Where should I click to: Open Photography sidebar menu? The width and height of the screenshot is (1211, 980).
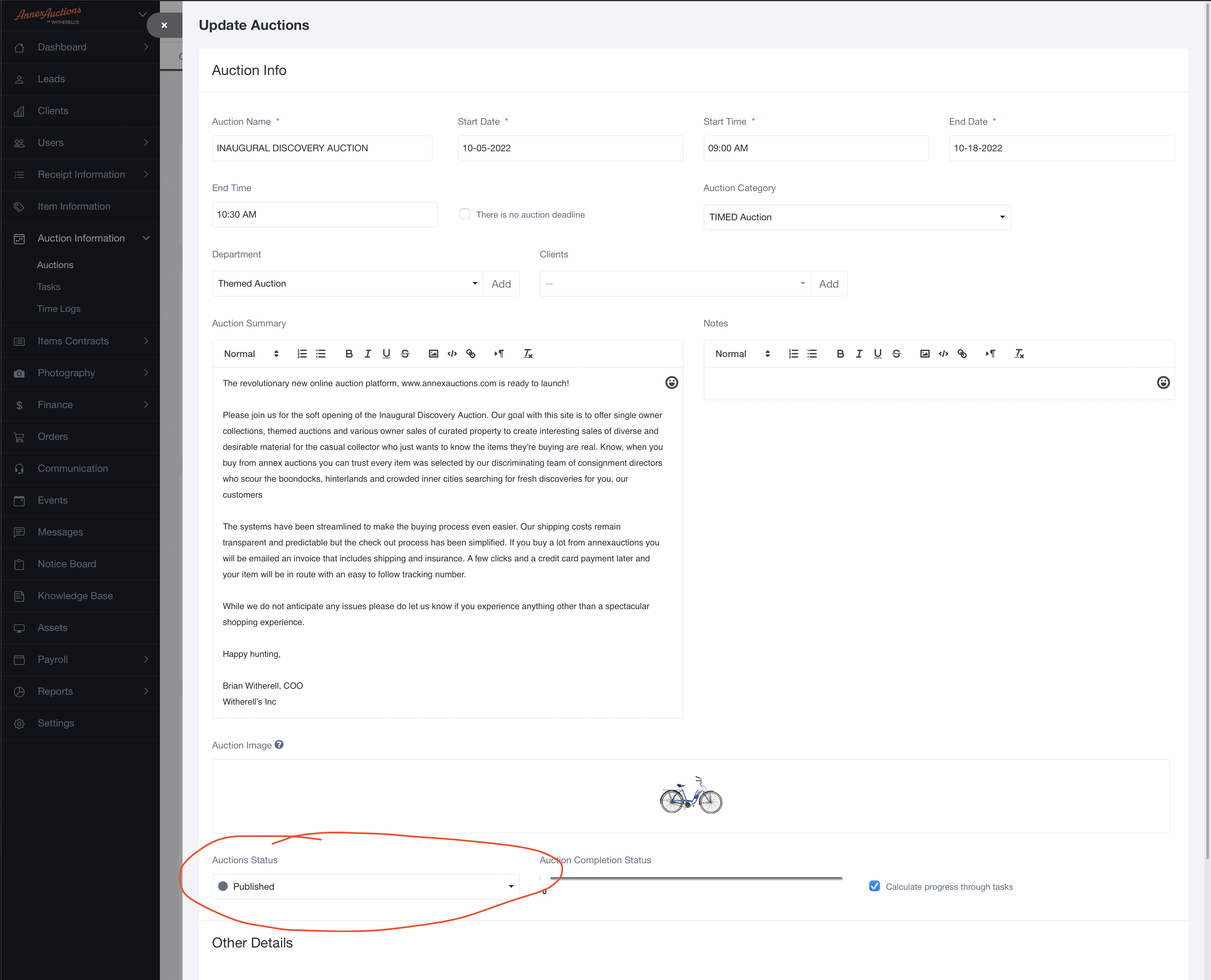pyautogui.click(x=66, y=373)
